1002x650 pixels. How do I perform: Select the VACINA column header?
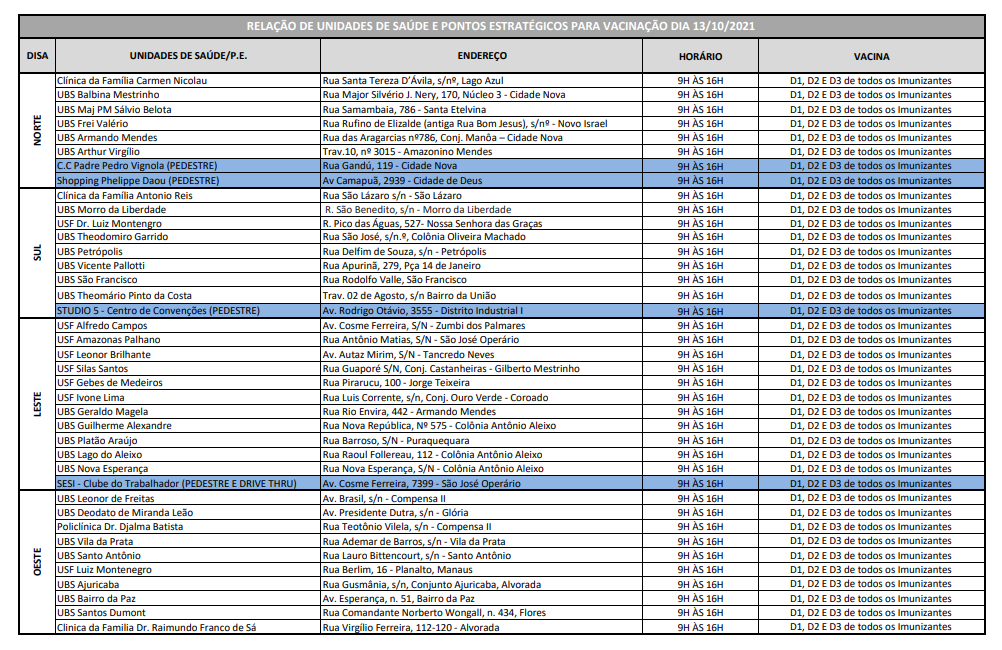tap(870, 57)
